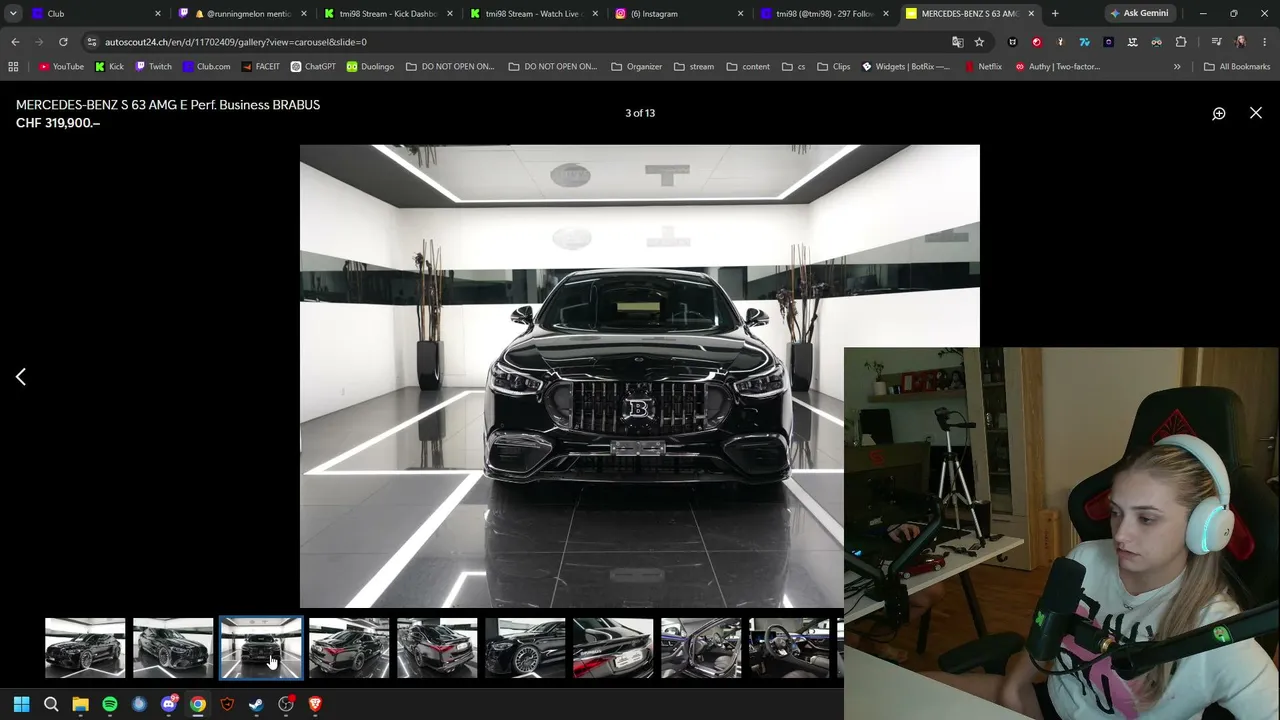Viewport: 1280px width, 720px height.
Task: Close the Instagram tab
Action: [740, 14]
